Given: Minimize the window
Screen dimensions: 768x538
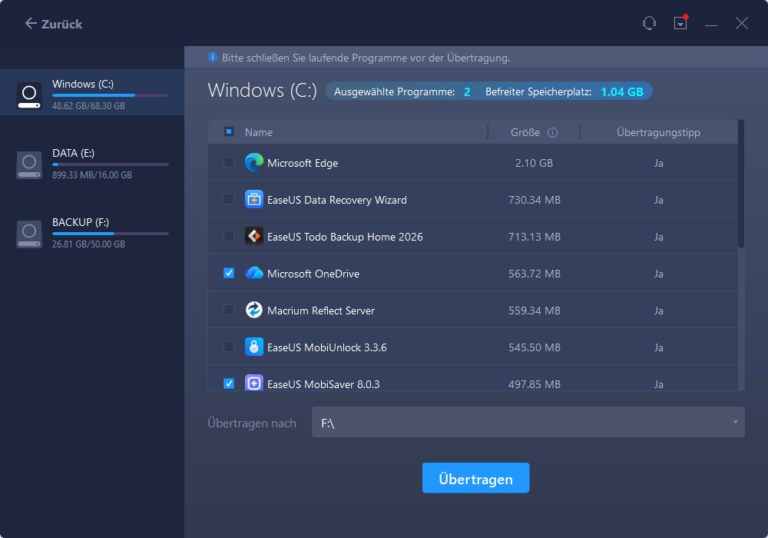Looking at the screenshot, I should (x=711, y=24).
